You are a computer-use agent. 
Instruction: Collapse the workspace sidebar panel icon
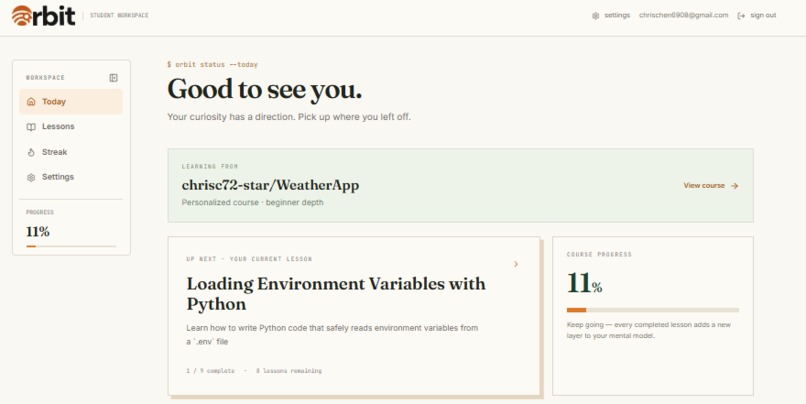114,78
